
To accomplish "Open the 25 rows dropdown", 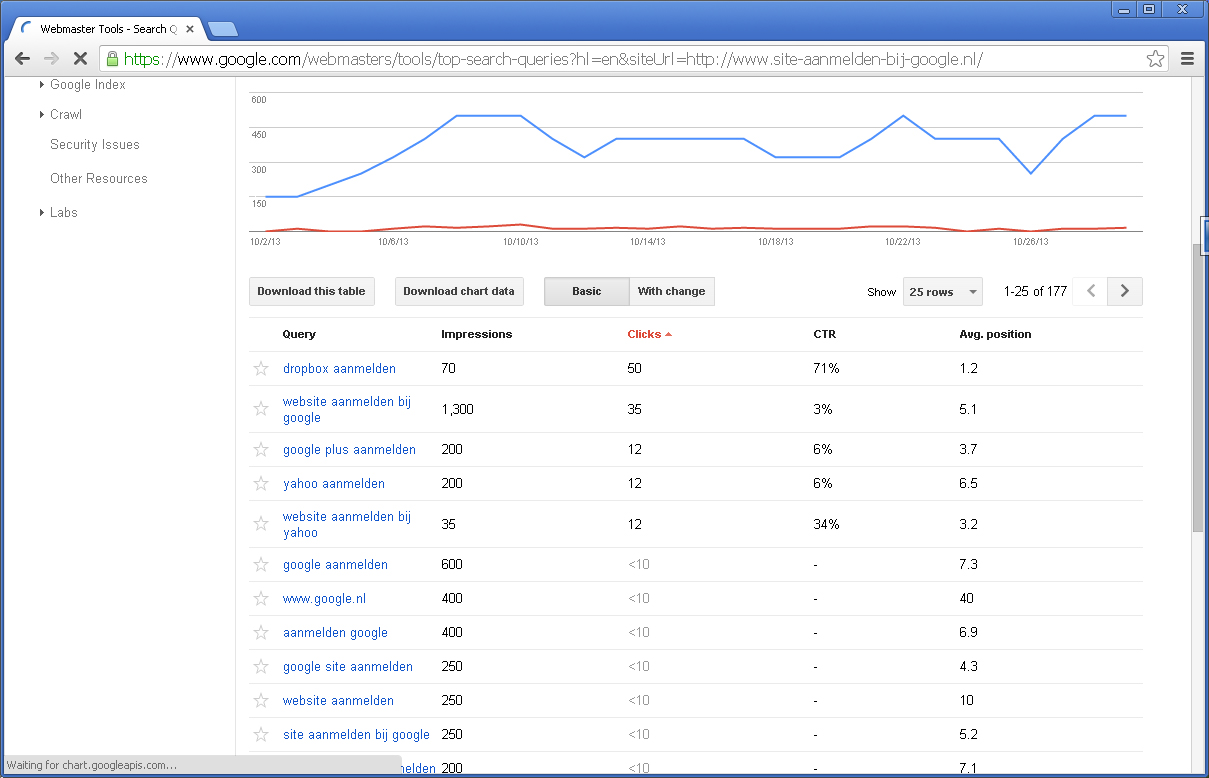I will click(x=943, y=292).
